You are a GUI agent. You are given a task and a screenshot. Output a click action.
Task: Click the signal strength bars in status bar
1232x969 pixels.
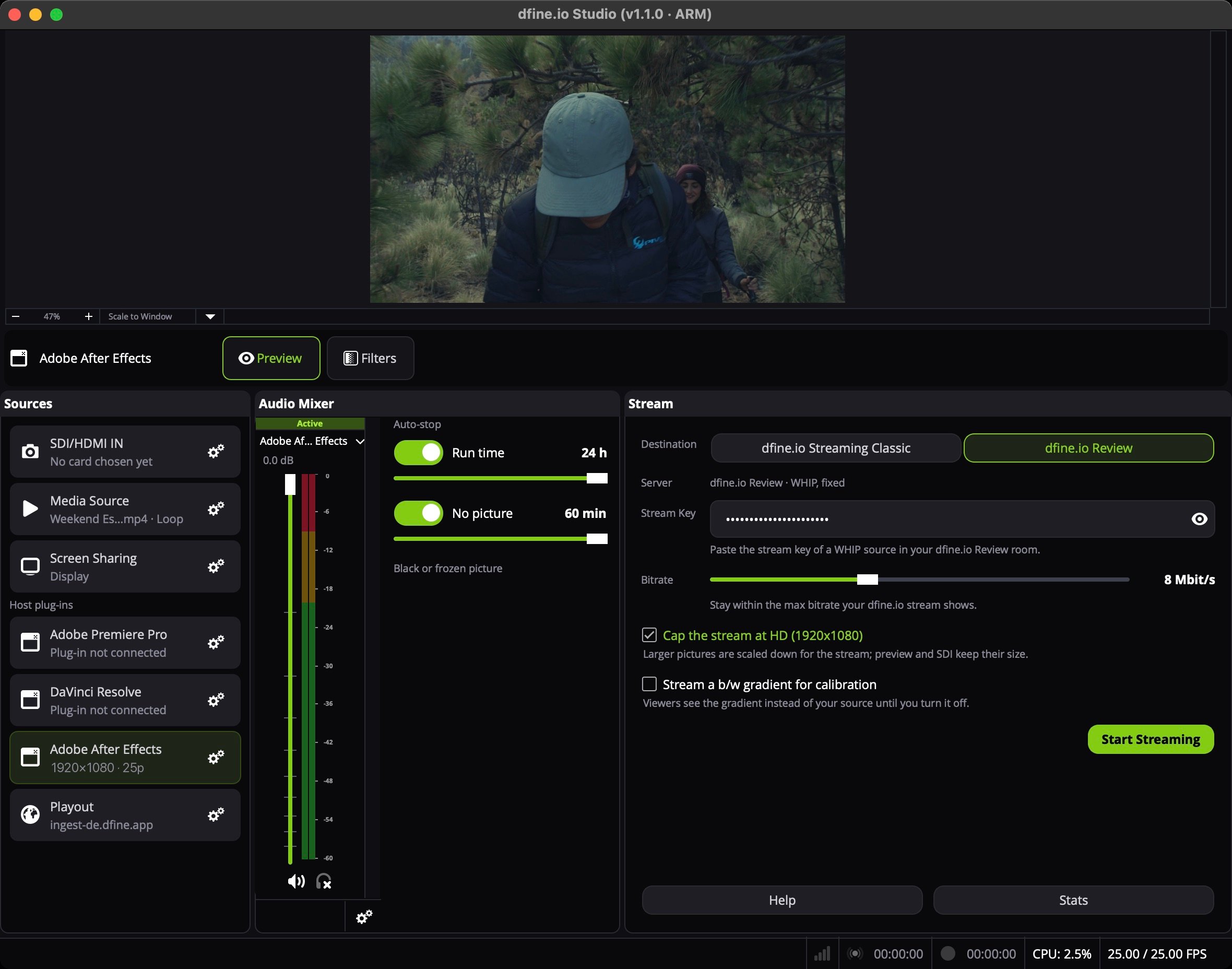[822, 954]
